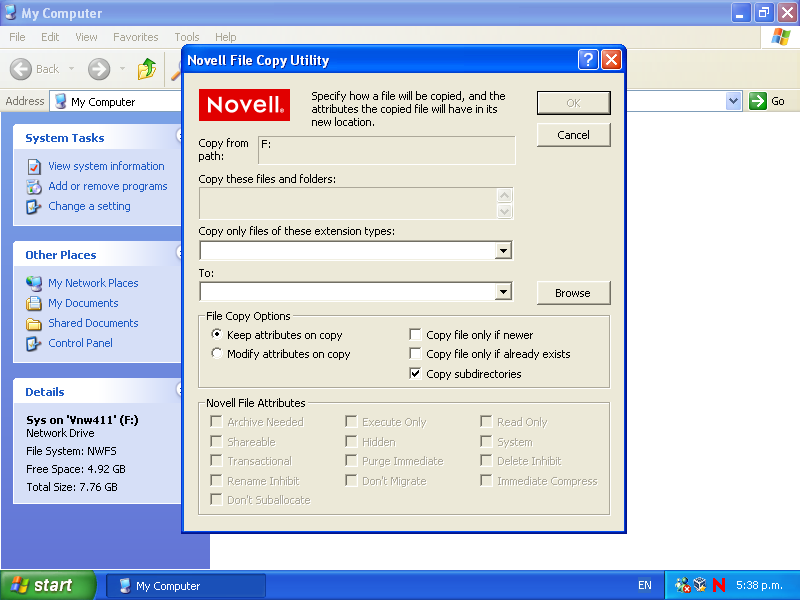Enable Copy file only if already exists
Screen dimensions: 800x600
pos(415,354)
